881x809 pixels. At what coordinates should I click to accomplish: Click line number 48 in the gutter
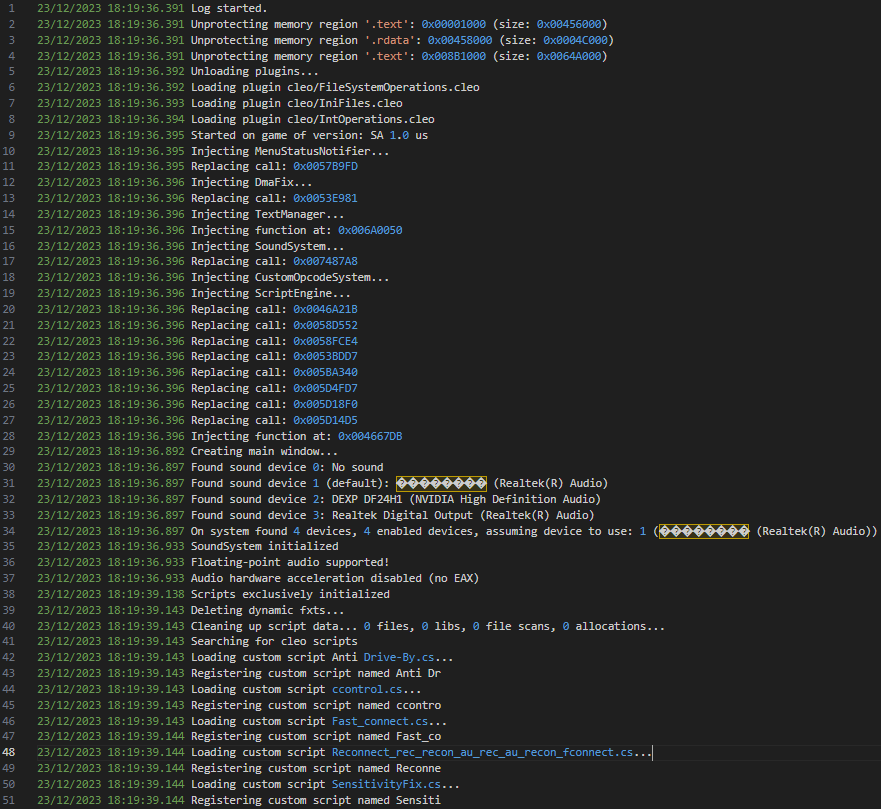[12, 753]
